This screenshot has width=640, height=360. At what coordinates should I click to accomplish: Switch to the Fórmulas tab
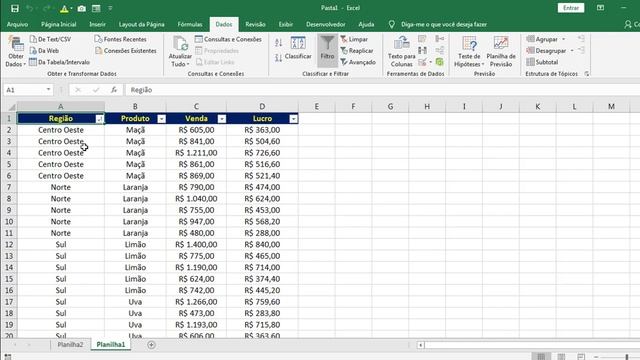click(x=190, y=24)
